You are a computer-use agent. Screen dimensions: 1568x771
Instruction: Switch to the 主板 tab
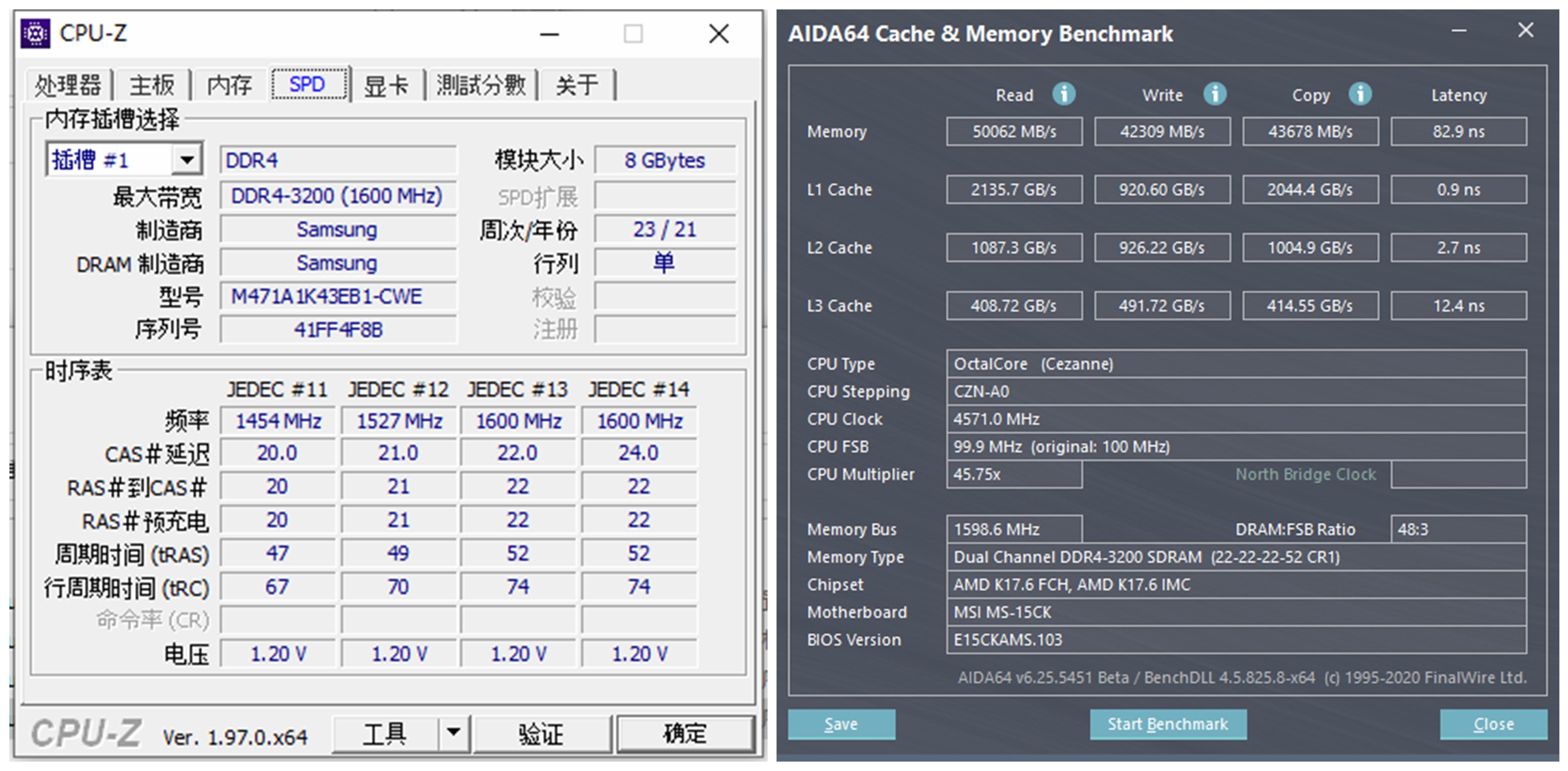click(x=152, y=85)
